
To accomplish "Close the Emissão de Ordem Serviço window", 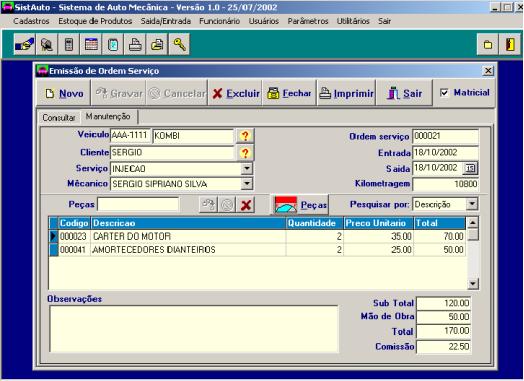I will click(x=488, y=71).
